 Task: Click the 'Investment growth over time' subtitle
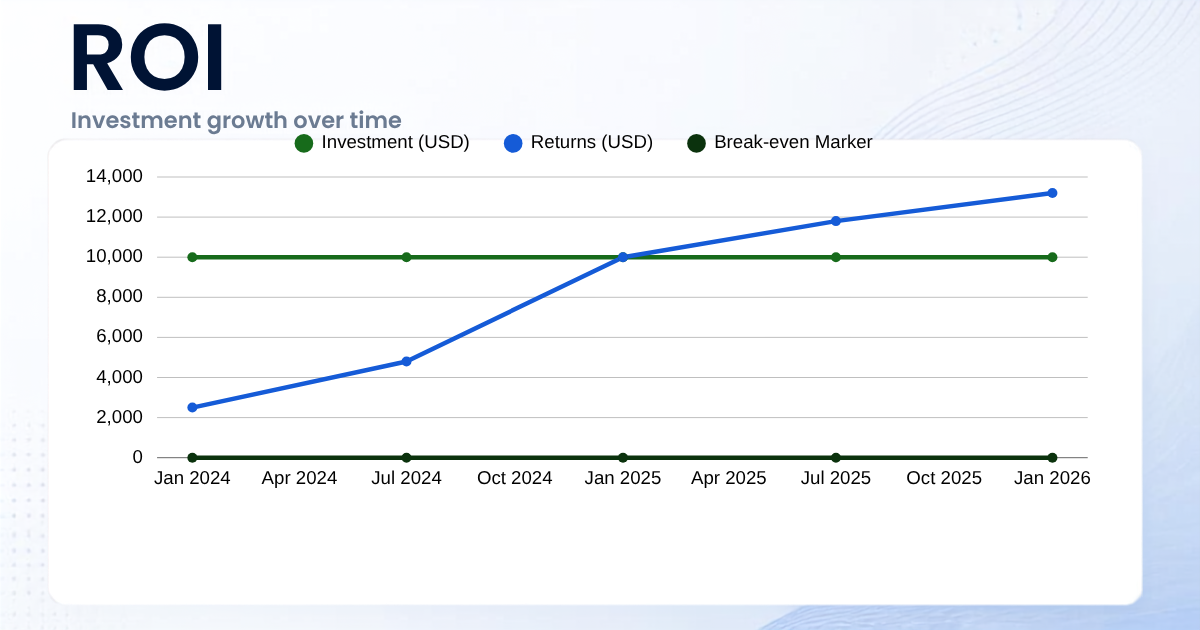tap(236, 120)
